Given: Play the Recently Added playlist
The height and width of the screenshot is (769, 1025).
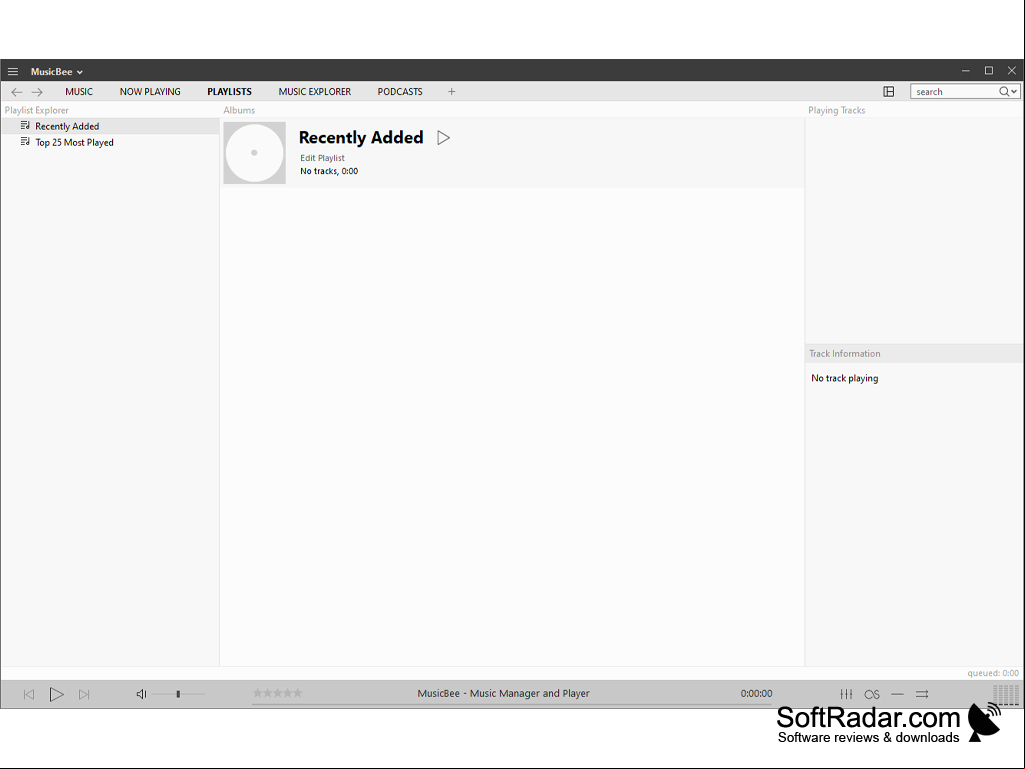Looking at the screenshot, I should (x=443, y=138).
